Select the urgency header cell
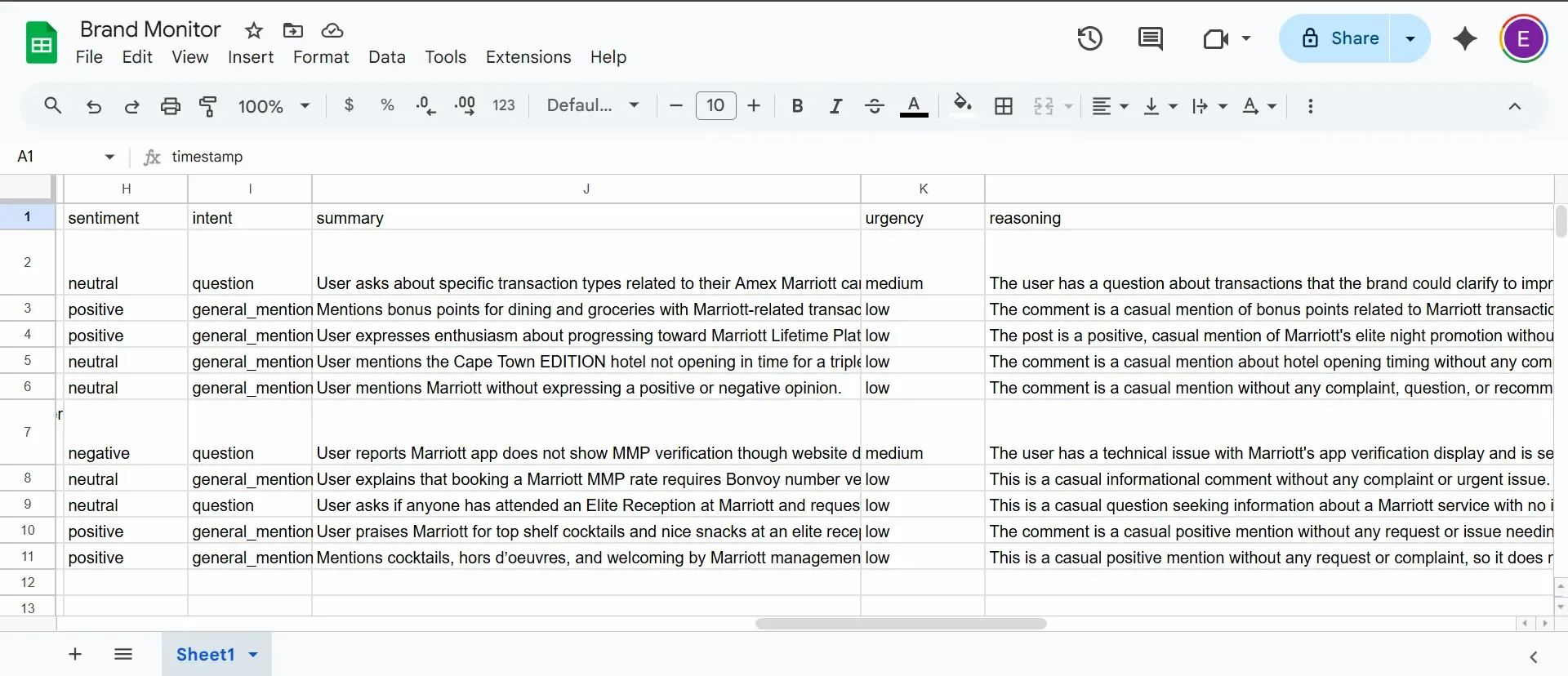The width and height of the screenshot is (1568, 676). tap(923, 218)
